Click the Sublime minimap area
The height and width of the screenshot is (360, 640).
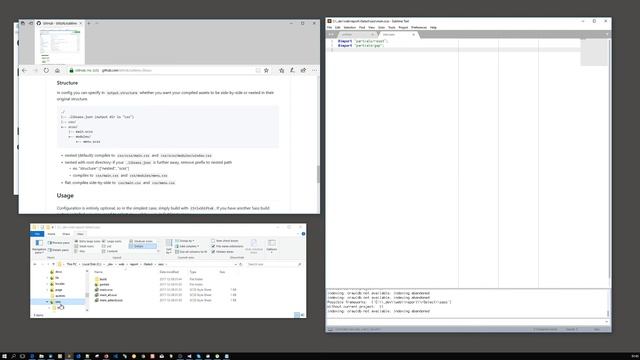coord(594,52)
